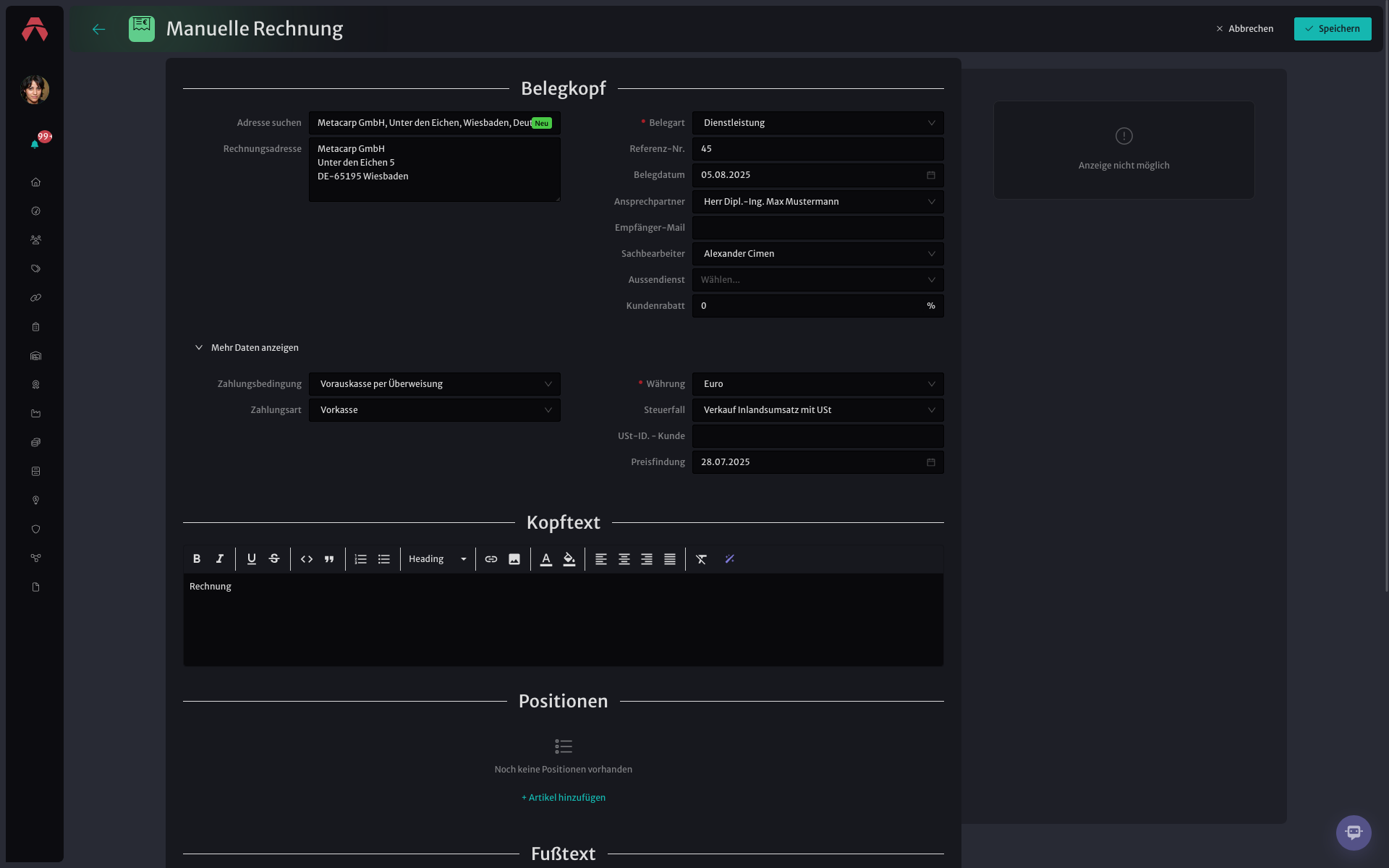Click the Adresse suchen field

click(x=434, y=123)
